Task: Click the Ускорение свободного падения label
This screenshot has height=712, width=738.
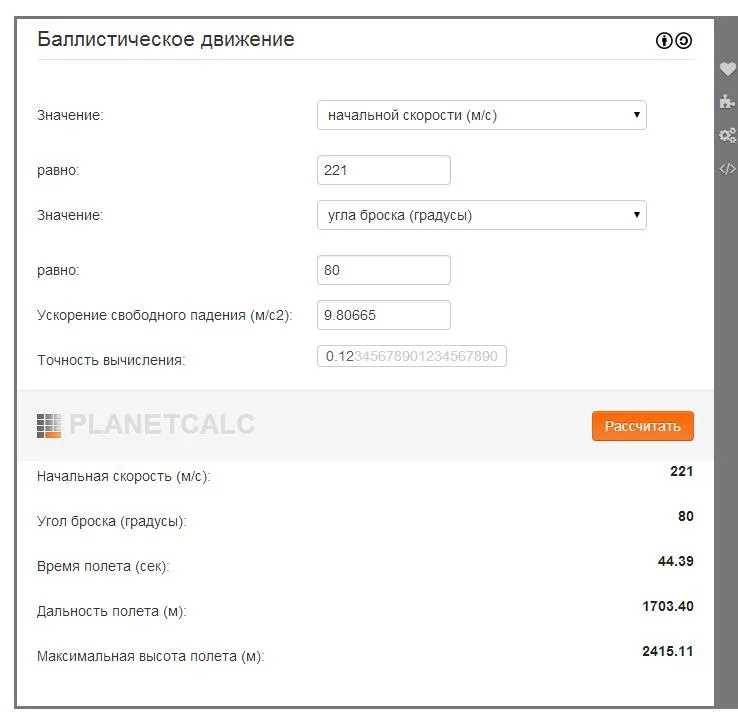Action: tap(164, 316)
